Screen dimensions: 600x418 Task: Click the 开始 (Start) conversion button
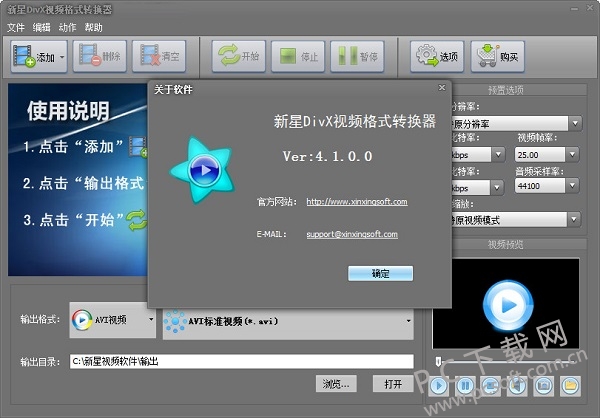pos(238,56)
